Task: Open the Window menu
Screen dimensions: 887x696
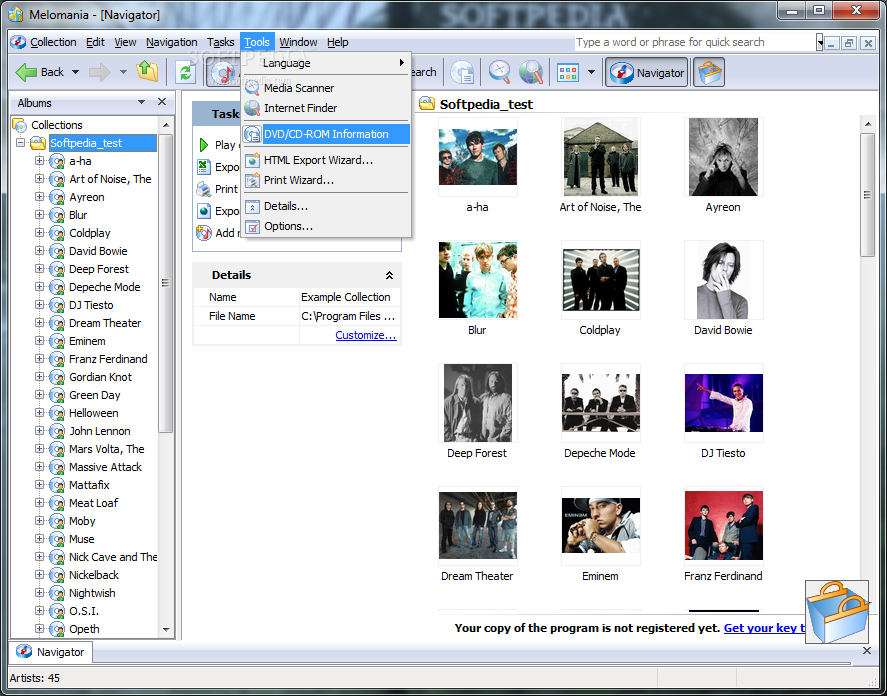Action: coord(298,42)
